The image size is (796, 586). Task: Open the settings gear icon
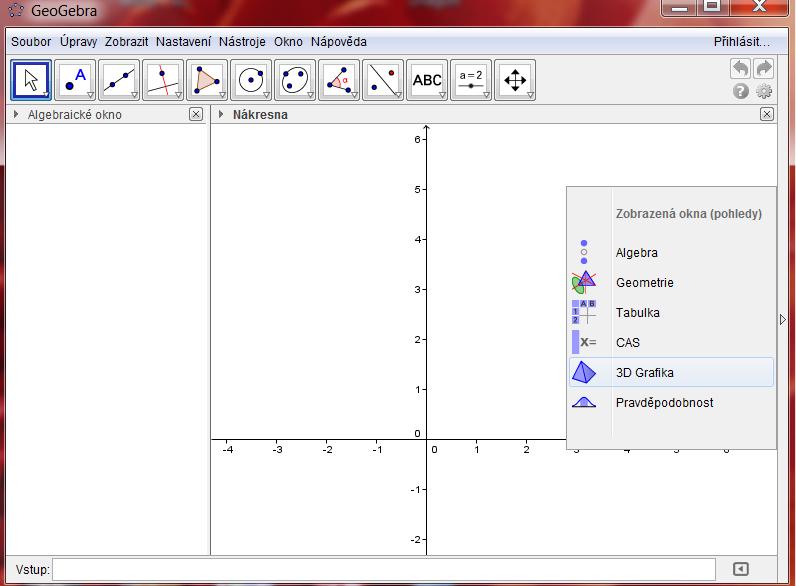tap(764, 91)
